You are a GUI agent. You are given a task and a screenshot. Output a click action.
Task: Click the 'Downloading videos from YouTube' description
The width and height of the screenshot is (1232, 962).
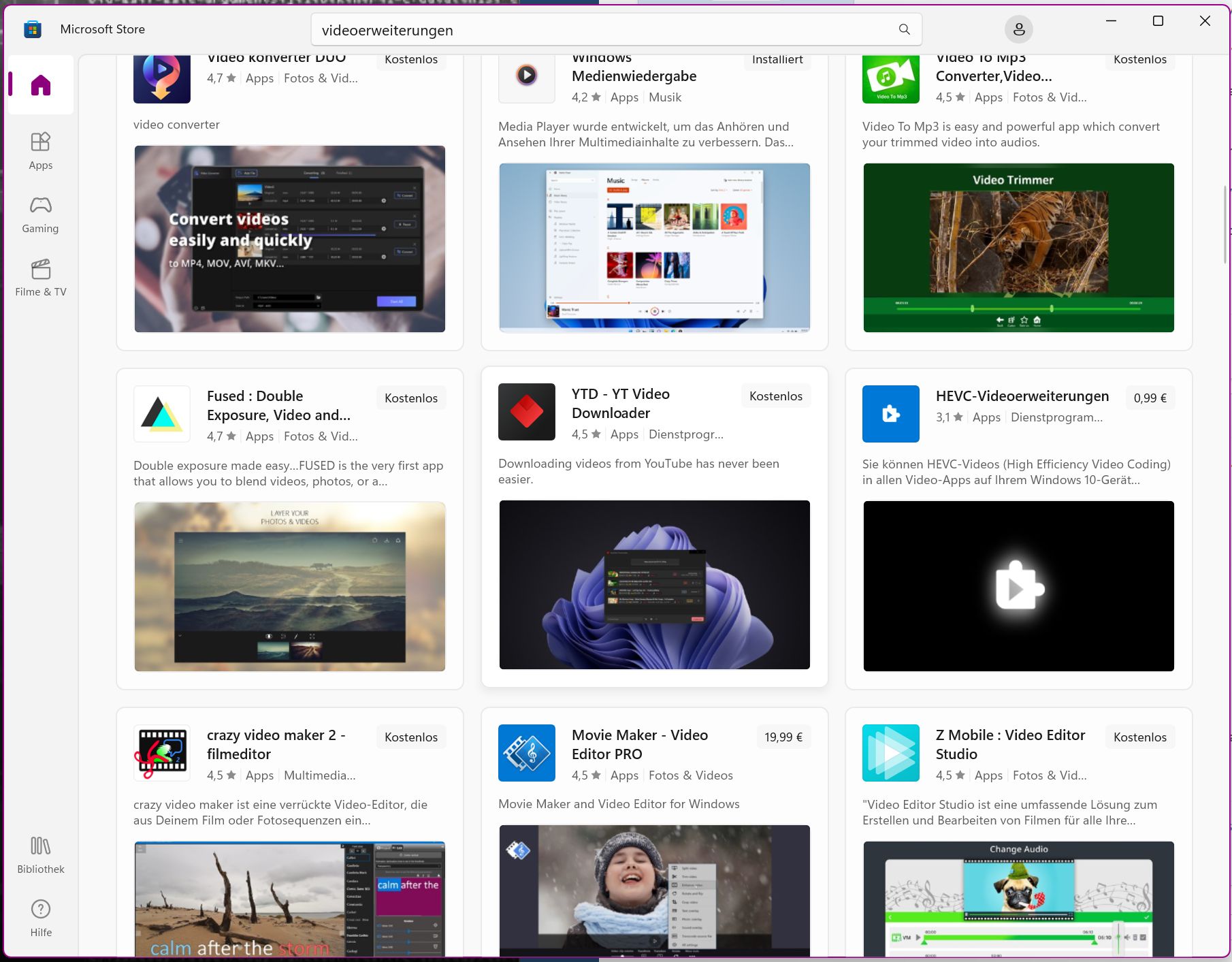(x=638, y=471)
